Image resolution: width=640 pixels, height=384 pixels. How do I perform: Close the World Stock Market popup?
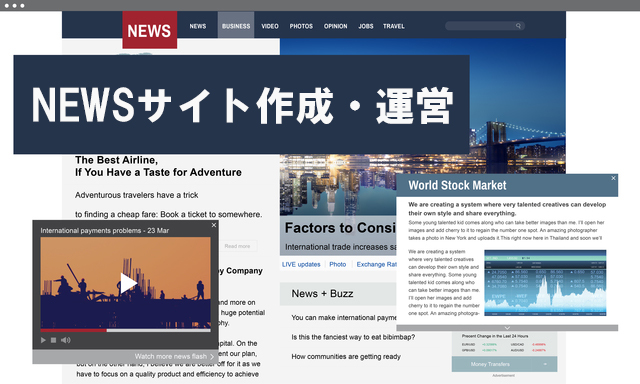613,178
